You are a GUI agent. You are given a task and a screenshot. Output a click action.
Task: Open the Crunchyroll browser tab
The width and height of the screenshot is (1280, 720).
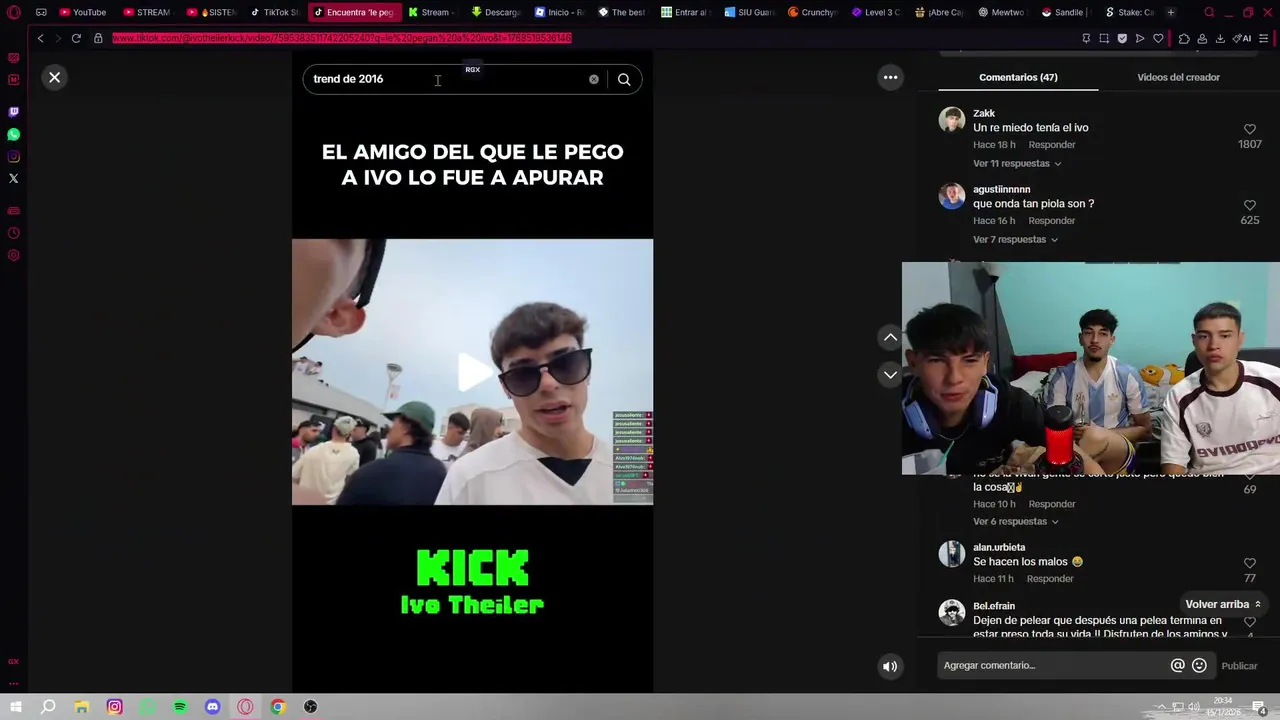tap(812, 12)
